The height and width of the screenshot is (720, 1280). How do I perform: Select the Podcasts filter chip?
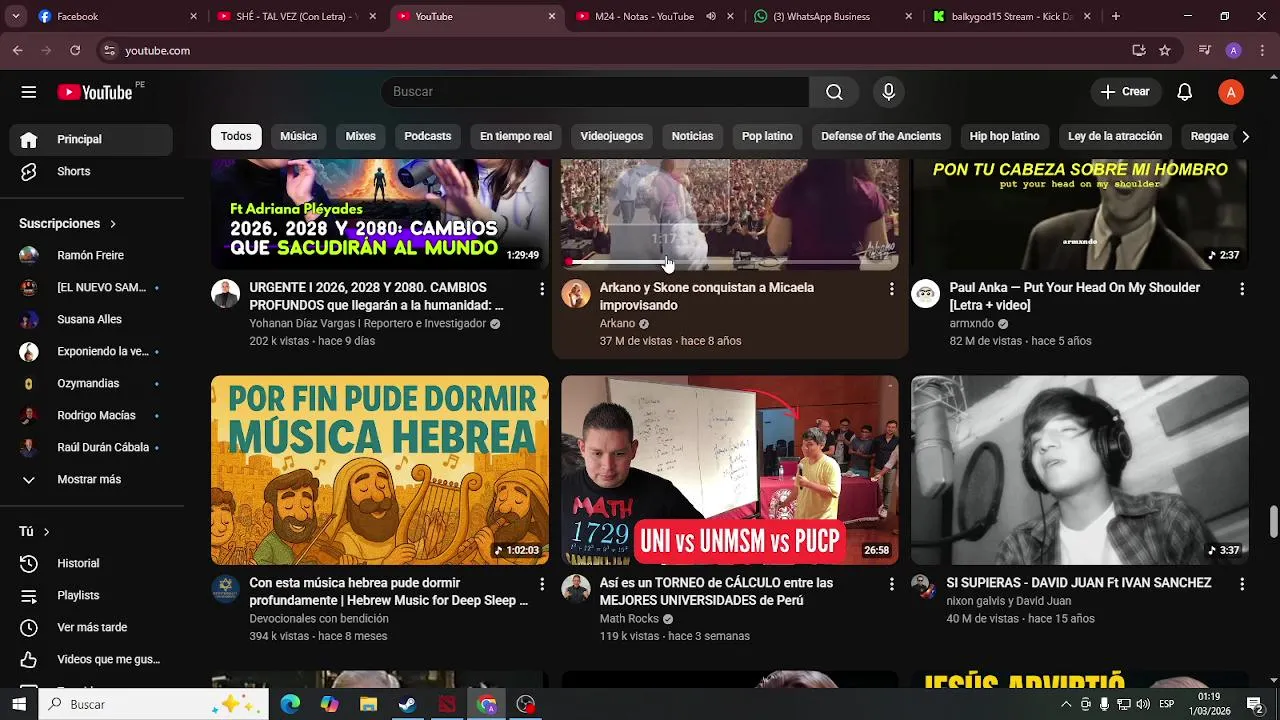click(427, 136)
